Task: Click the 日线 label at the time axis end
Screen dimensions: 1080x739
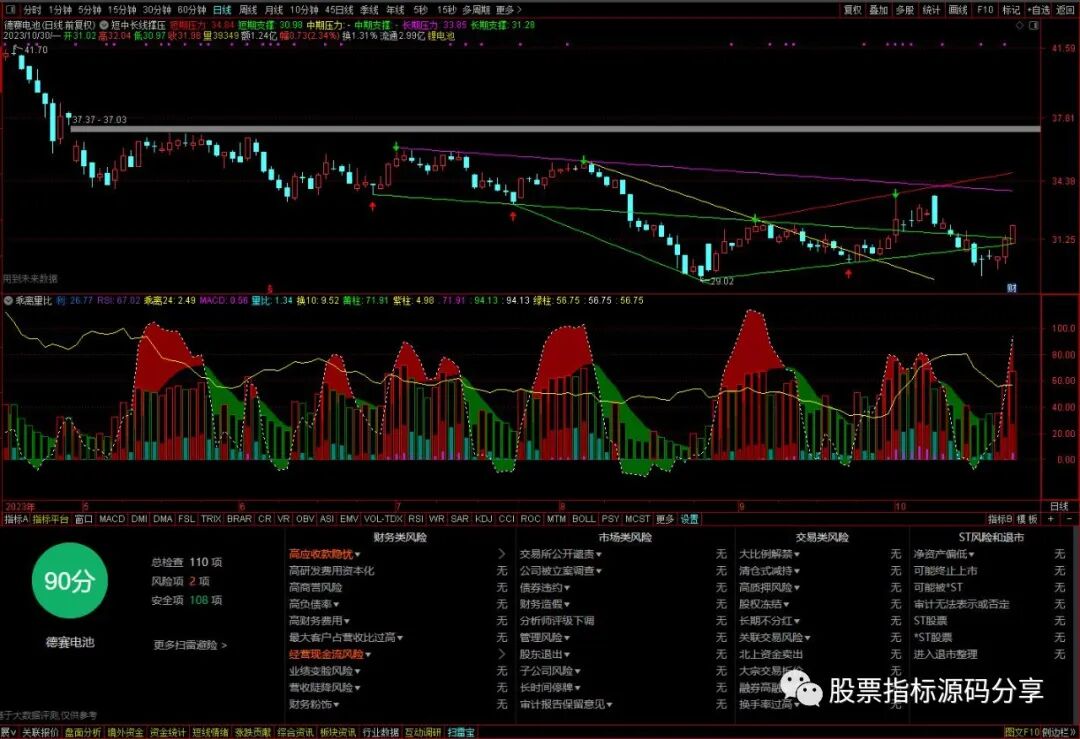Action: (1059, 506)
